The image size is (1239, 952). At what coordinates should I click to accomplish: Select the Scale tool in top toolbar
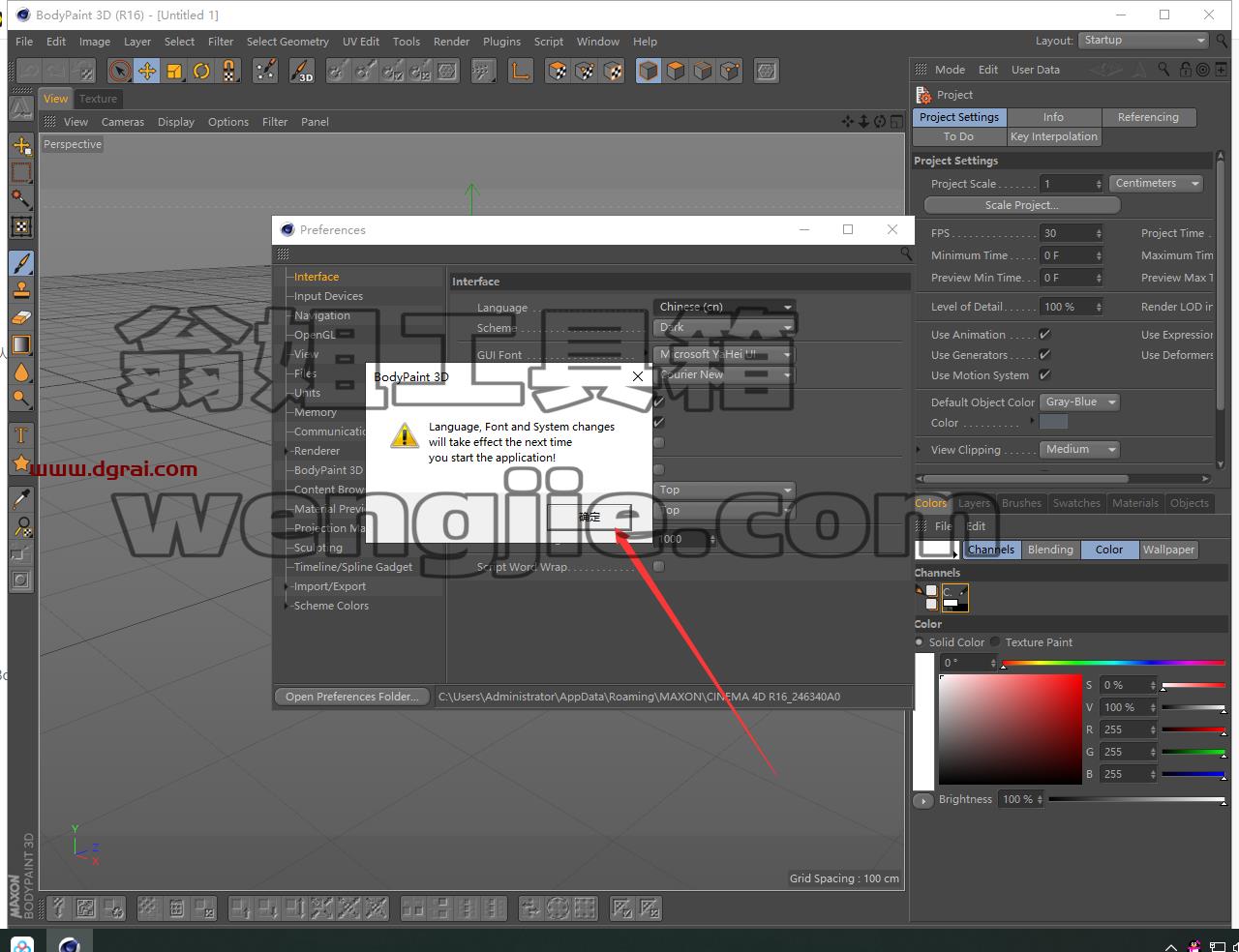174,71
